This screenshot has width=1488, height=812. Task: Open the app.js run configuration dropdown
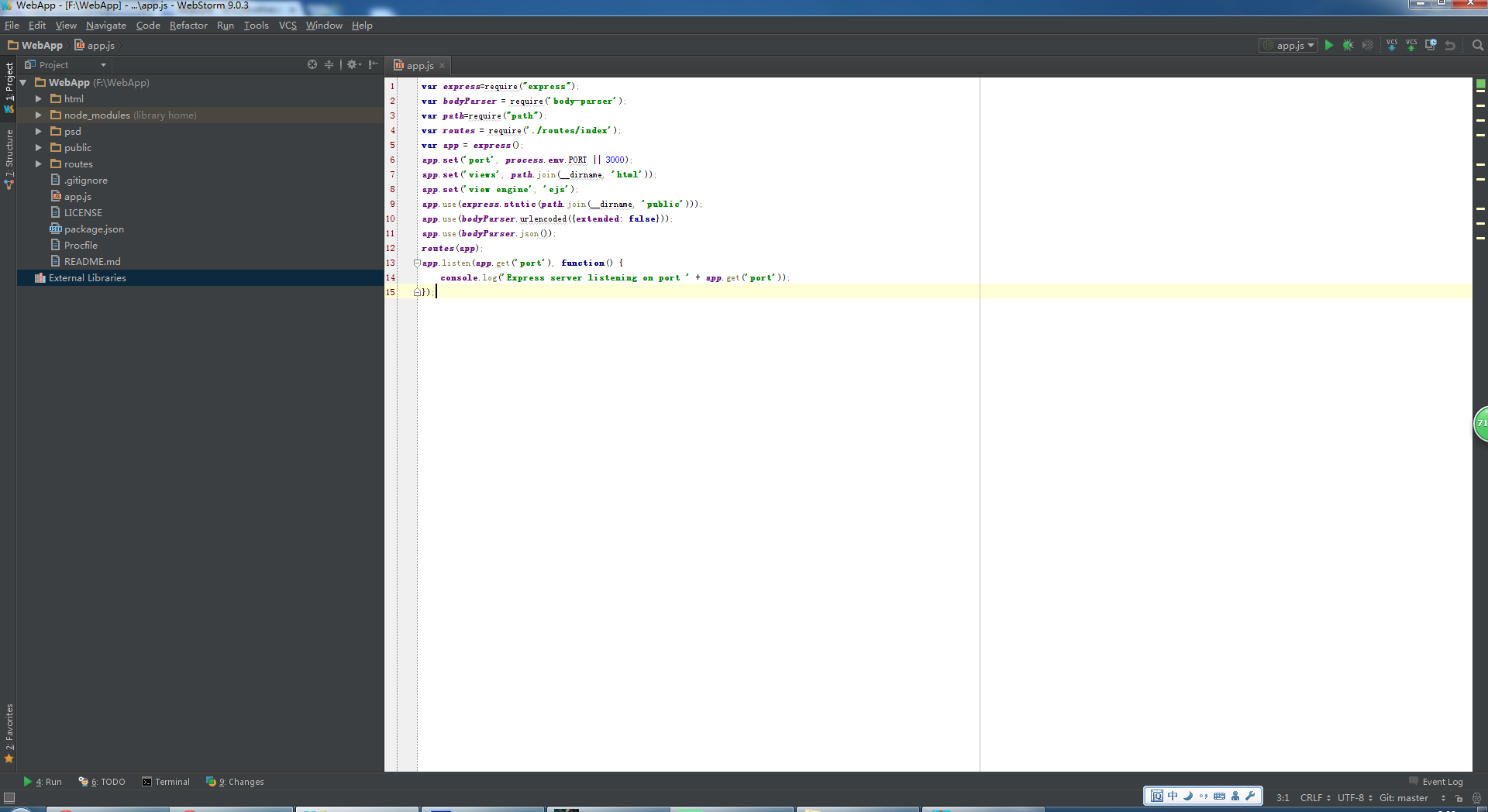pyautogui.click(x=1288, y=46)
